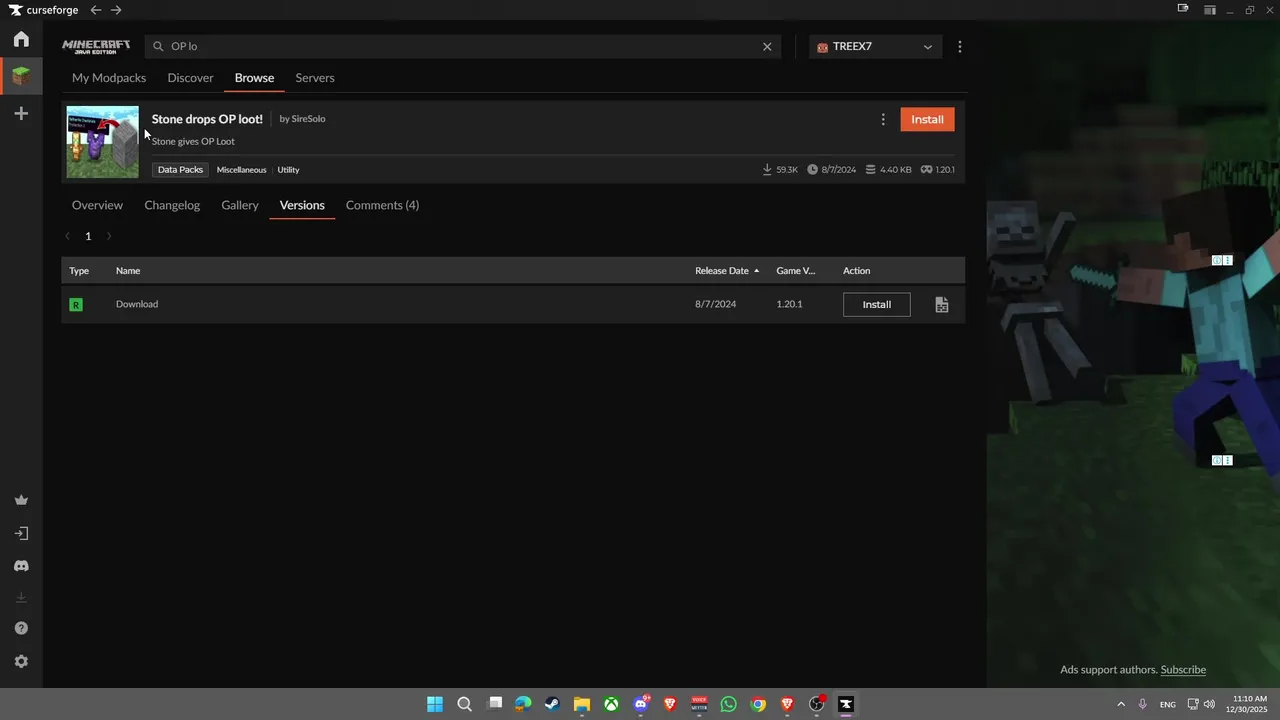Go to next versions page arrow
1280x720 pixels.
click(x=109, y=236)
